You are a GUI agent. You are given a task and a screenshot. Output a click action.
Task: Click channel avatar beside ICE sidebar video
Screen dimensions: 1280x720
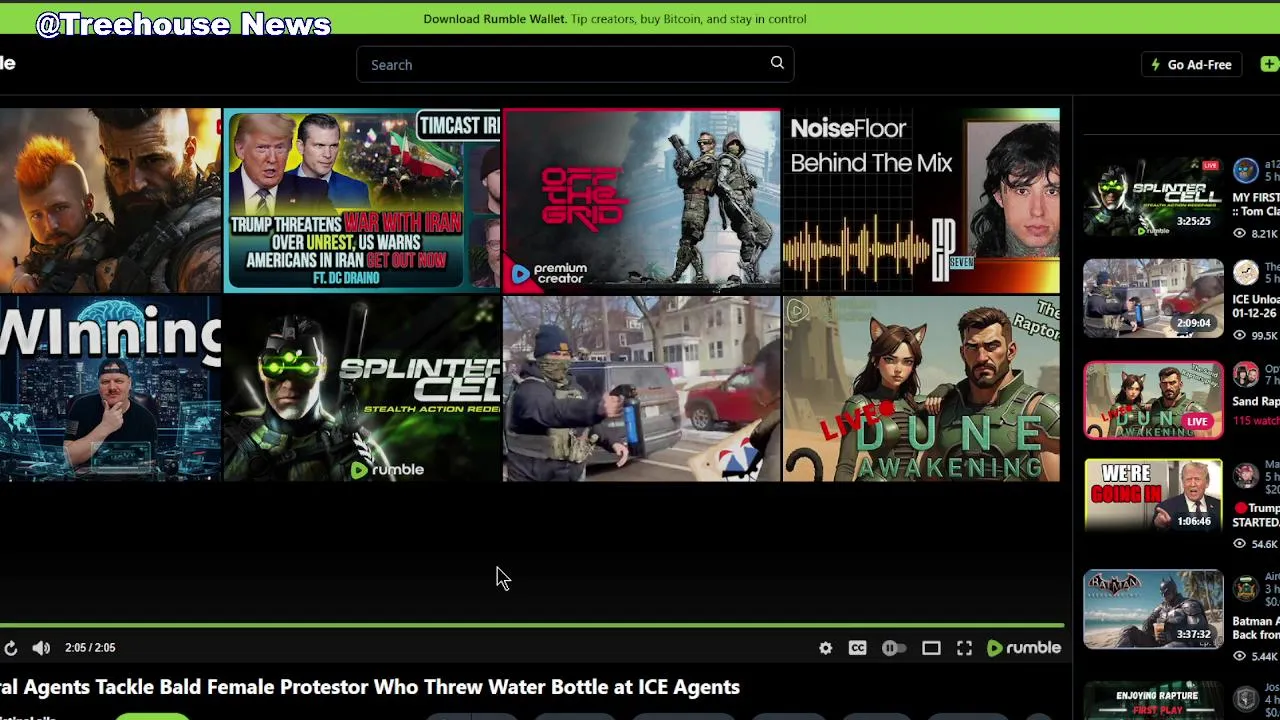coord(1245,272)
